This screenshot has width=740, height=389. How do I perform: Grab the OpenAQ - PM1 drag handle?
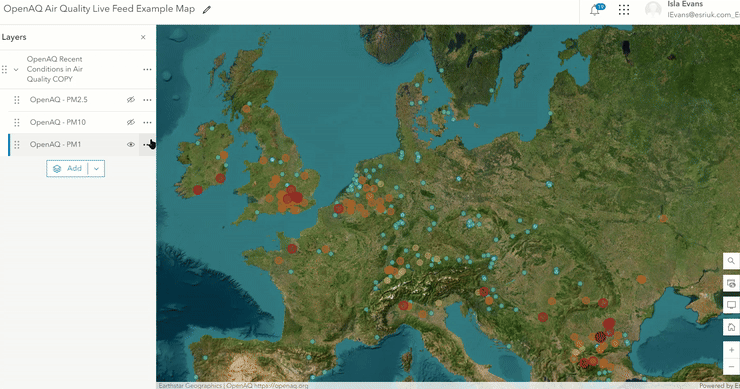coord(17,144)
